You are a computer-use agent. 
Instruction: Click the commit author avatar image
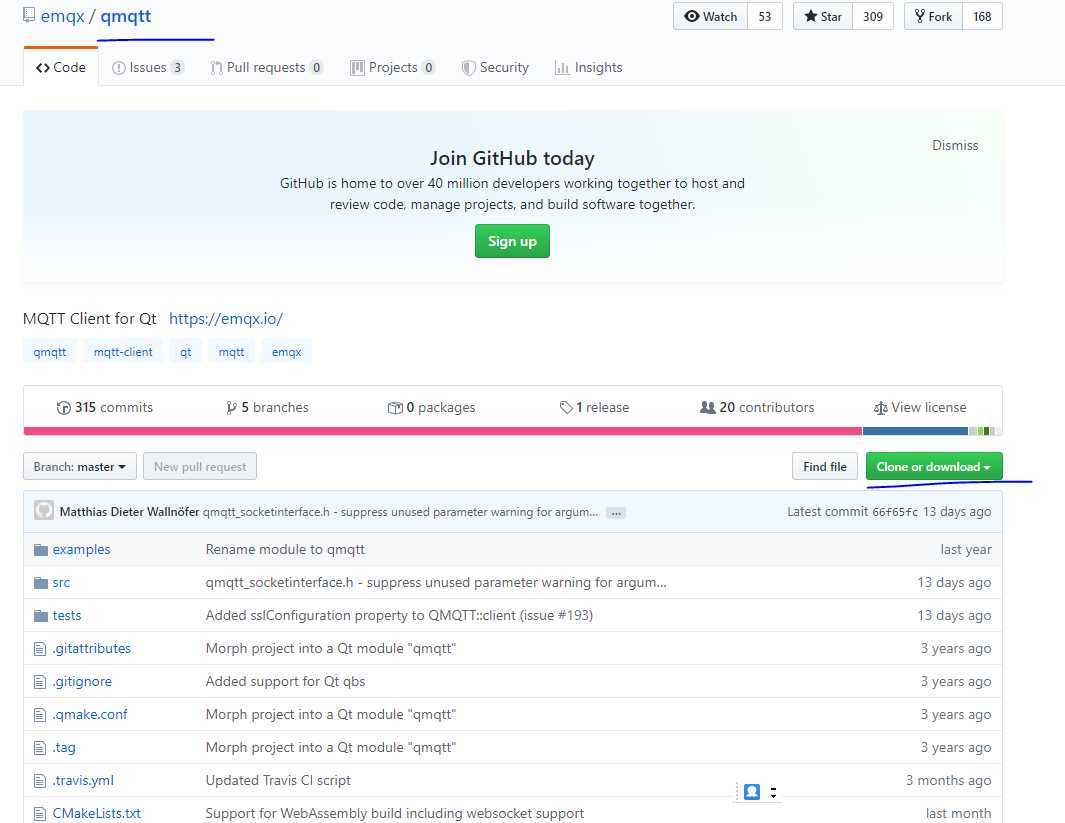coord(44,511)
